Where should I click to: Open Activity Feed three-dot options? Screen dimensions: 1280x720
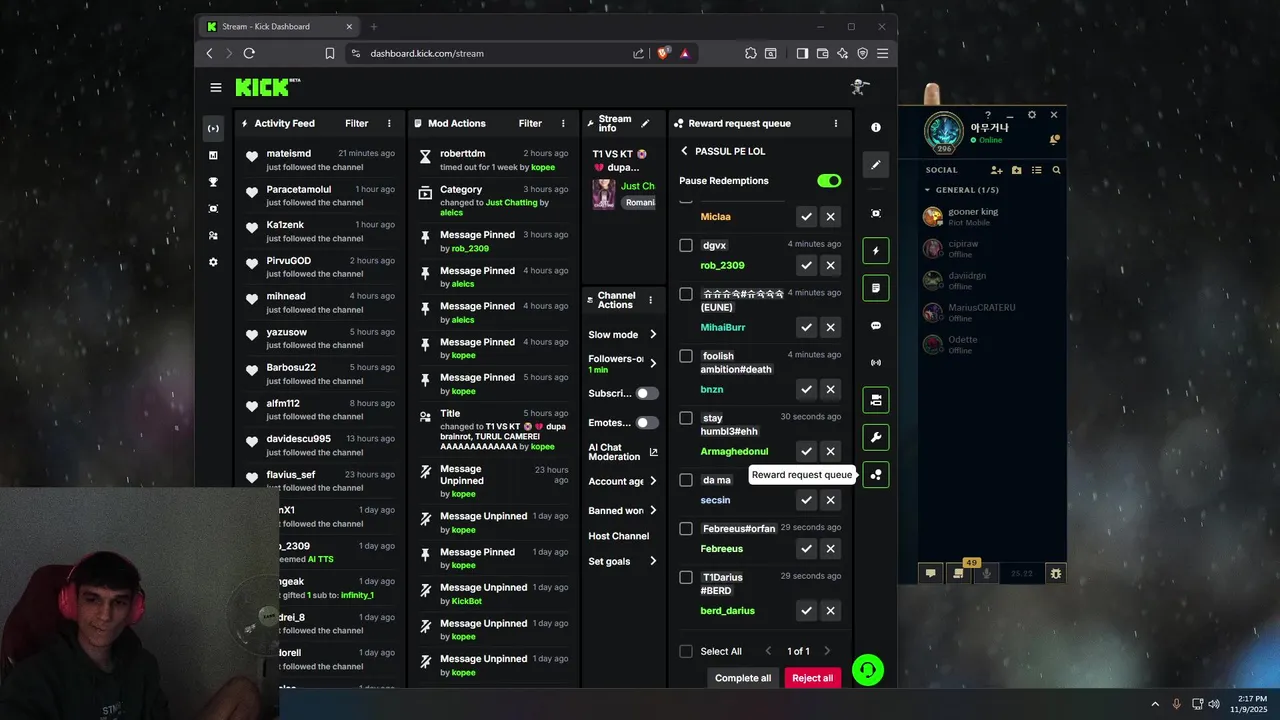coord(389,123)
